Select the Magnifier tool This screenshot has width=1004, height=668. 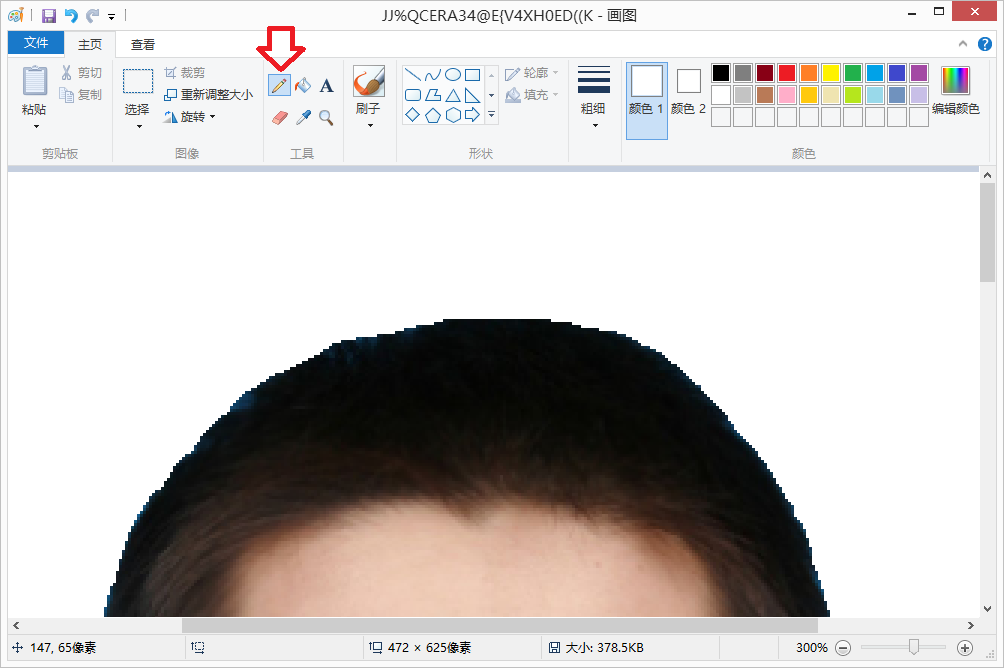coord(327,117)
